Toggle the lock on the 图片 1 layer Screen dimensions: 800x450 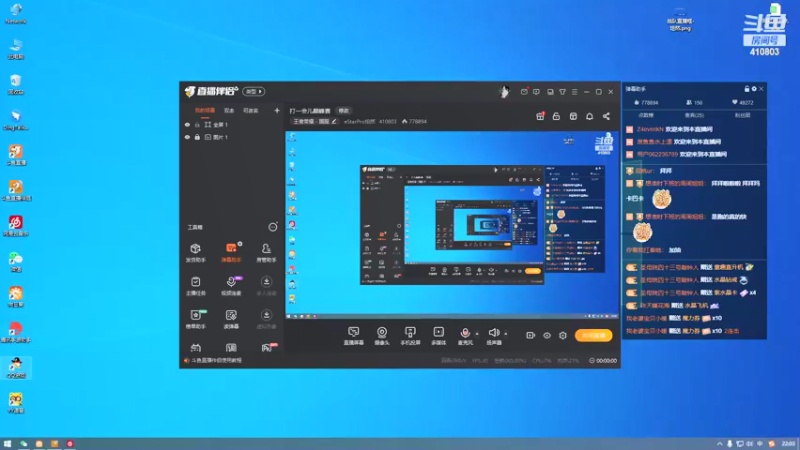pyautogui.click(x=197, y=137)
